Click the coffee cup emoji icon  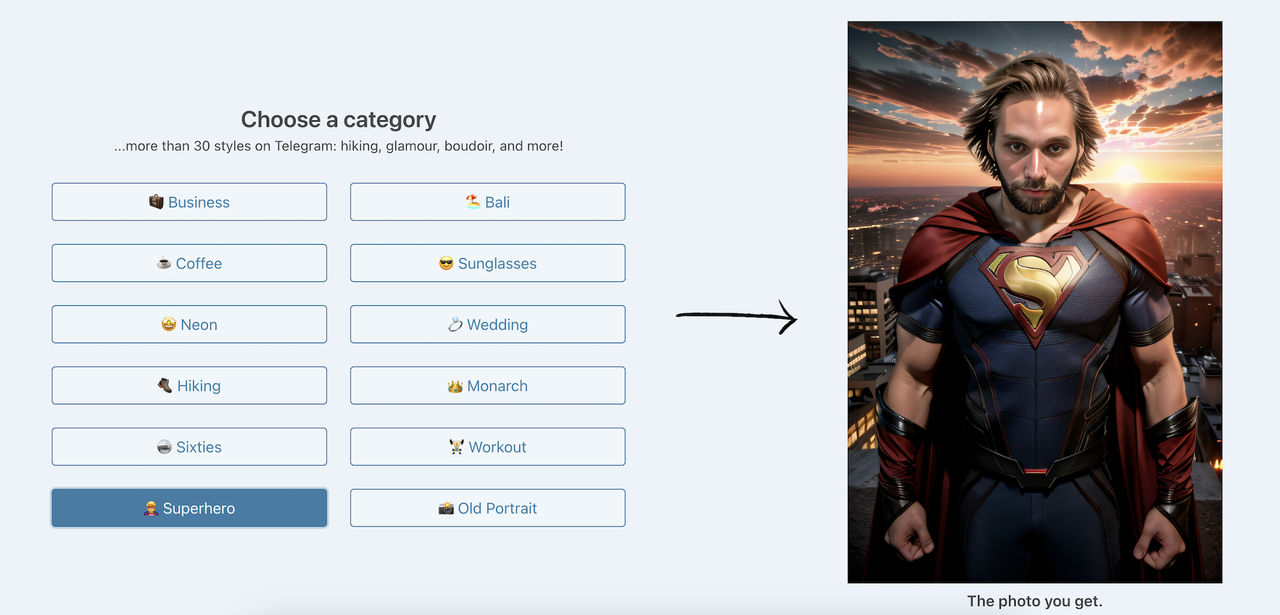click(164, 264)
